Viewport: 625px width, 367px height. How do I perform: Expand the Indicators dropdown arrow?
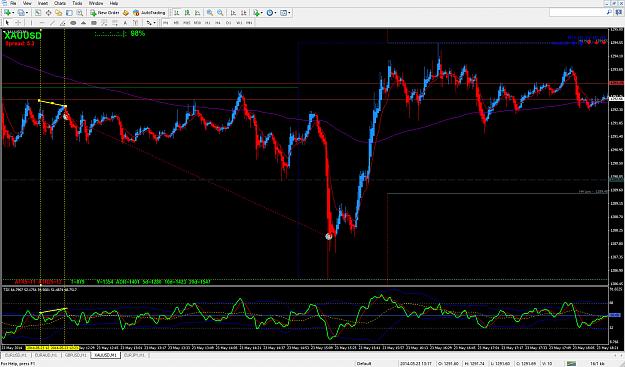click(262, 13)
